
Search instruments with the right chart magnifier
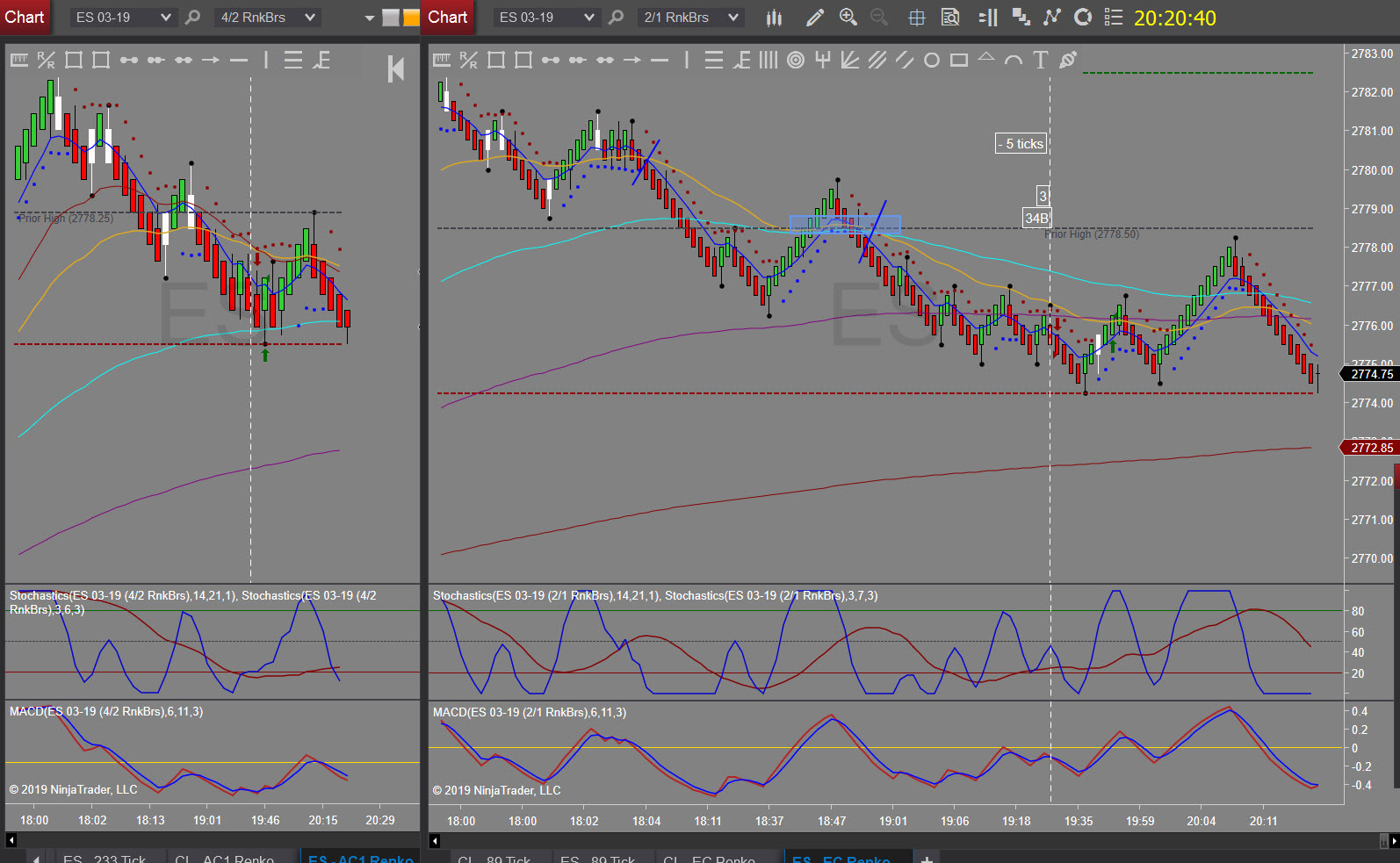click(x=616, y=18)
